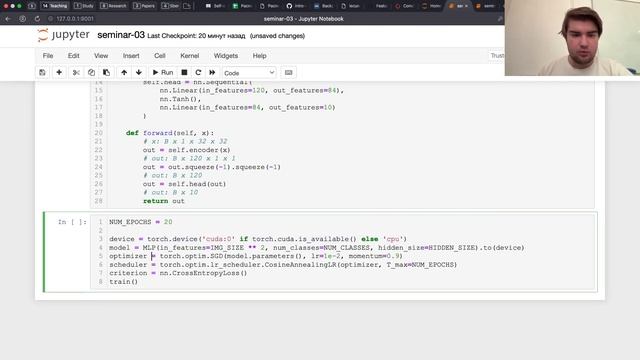
Task: Run the current cell
Action: 163,72
